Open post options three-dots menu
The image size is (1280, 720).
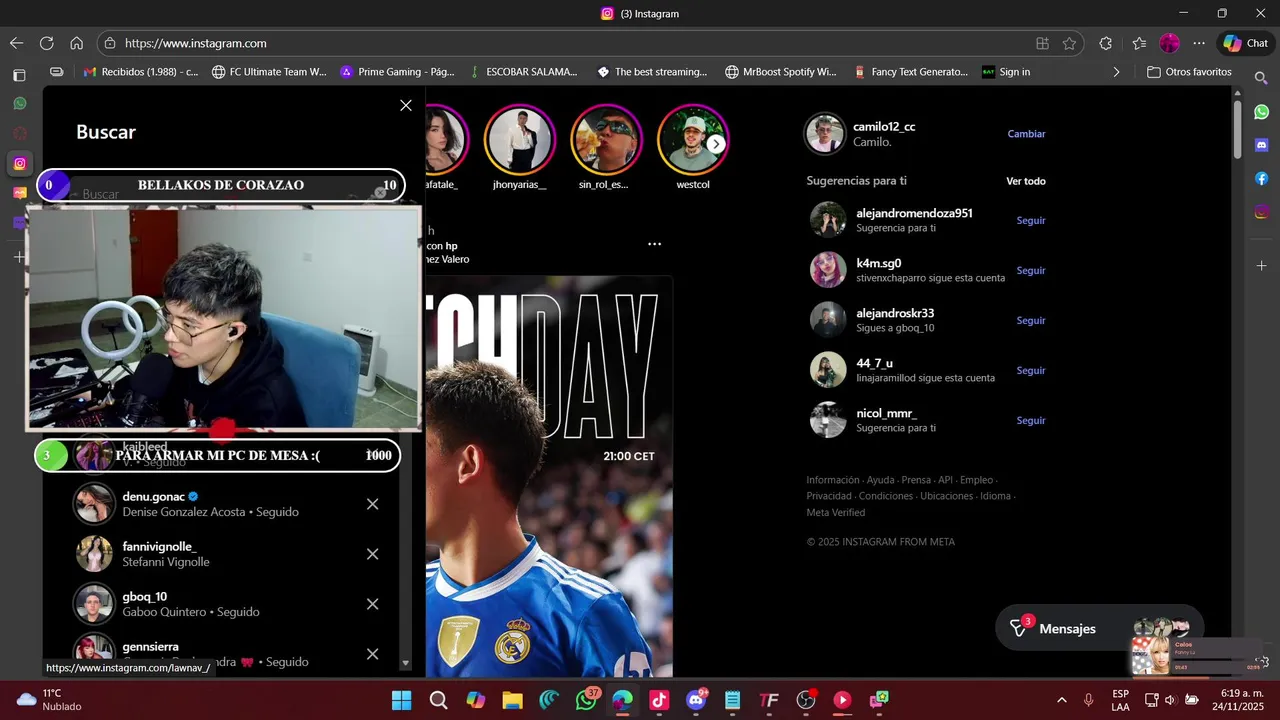pyautogui.click(x=654, y=243)
